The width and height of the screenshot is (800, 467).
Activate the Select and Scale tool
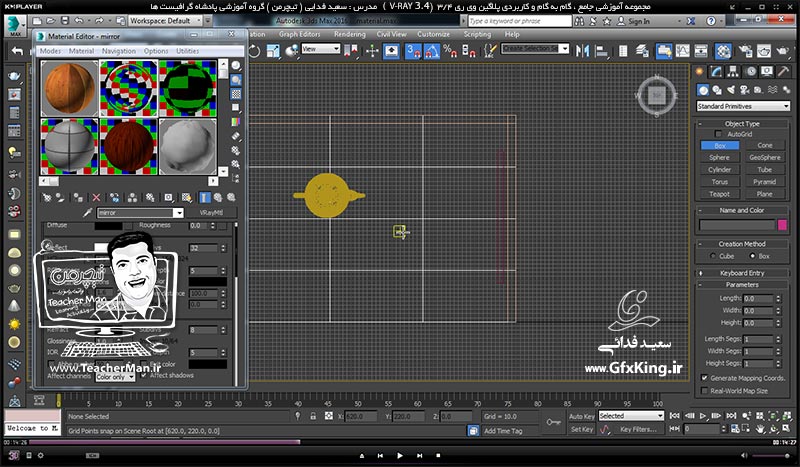pos(273,51)
